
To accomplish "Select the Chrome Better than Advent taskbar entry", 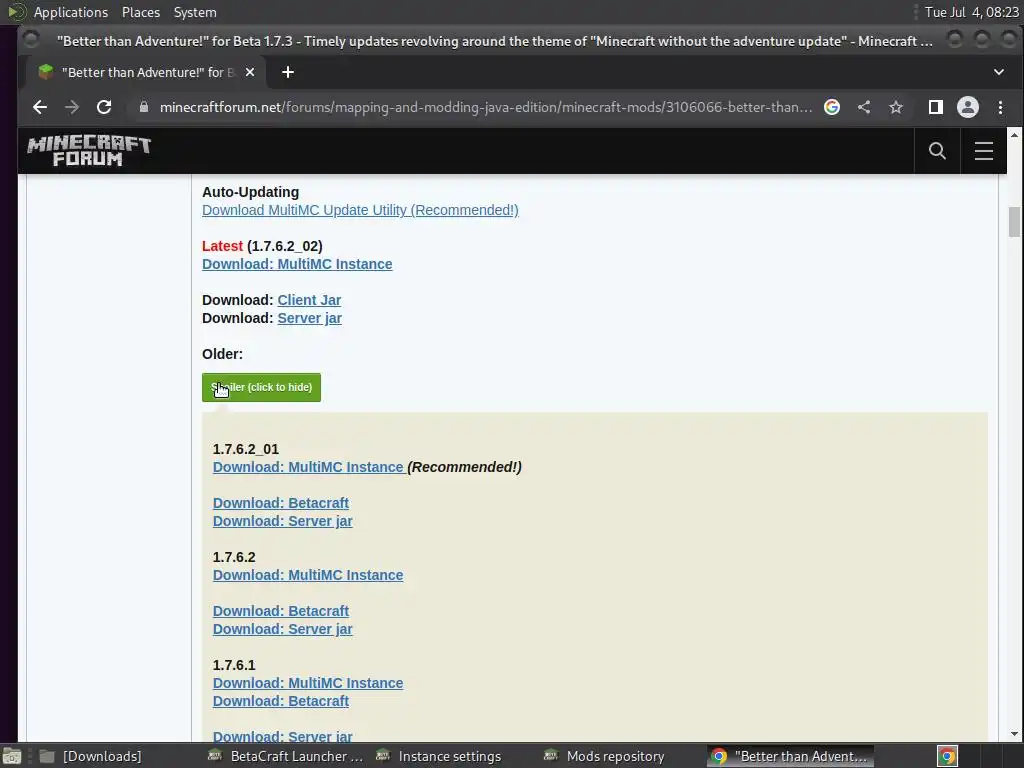I will pyautogui.click(x=790, y=756).
